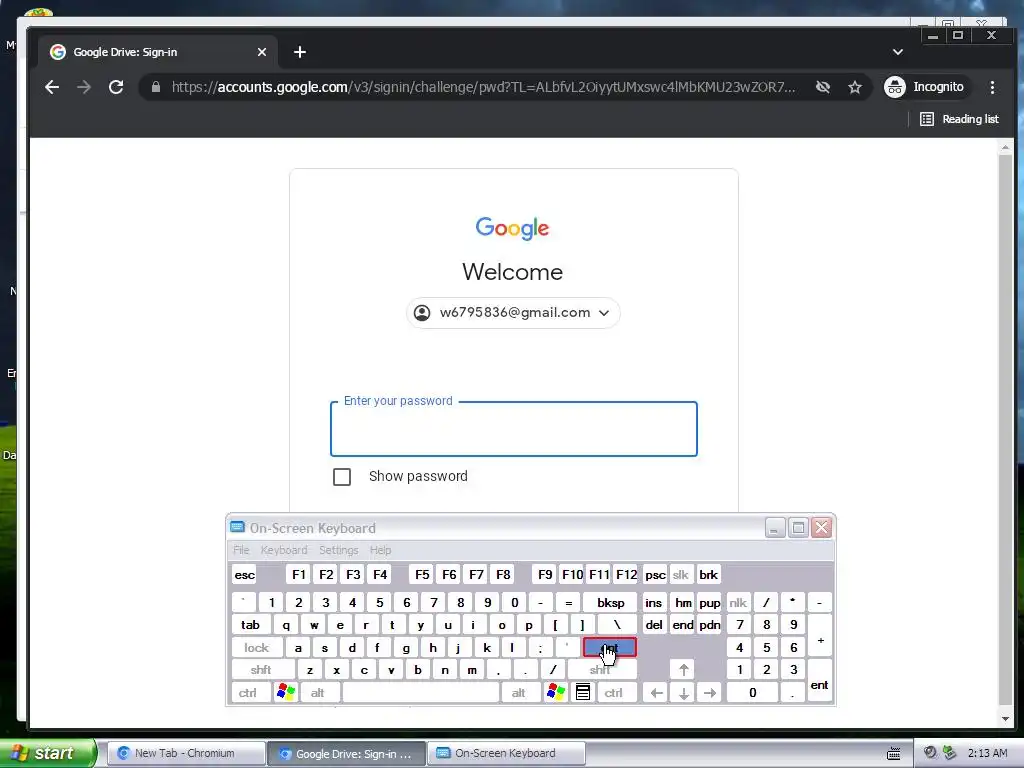
Task: Click the first system tray icon
Action: 931,753
